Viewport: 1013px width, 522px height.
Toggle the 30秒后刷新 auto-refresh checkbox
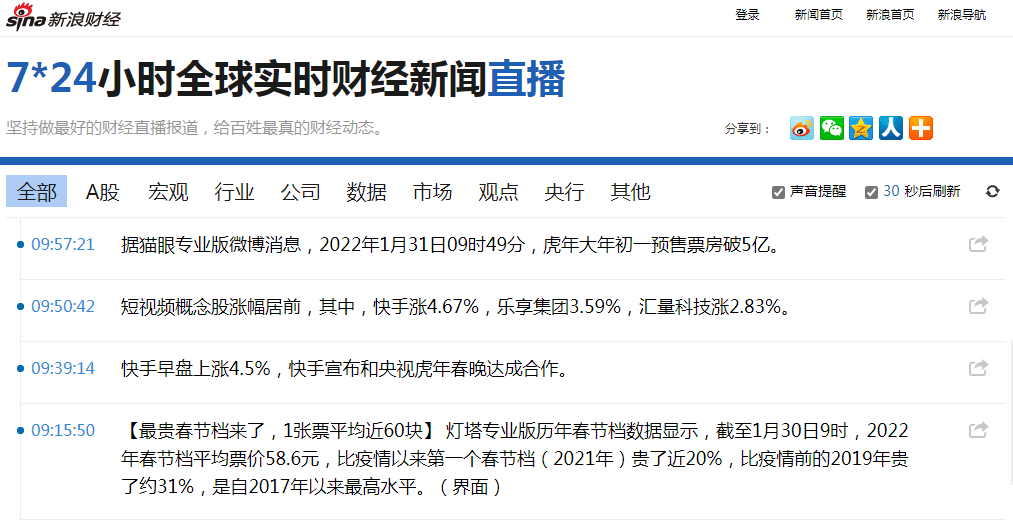click(x=872, y=192)
